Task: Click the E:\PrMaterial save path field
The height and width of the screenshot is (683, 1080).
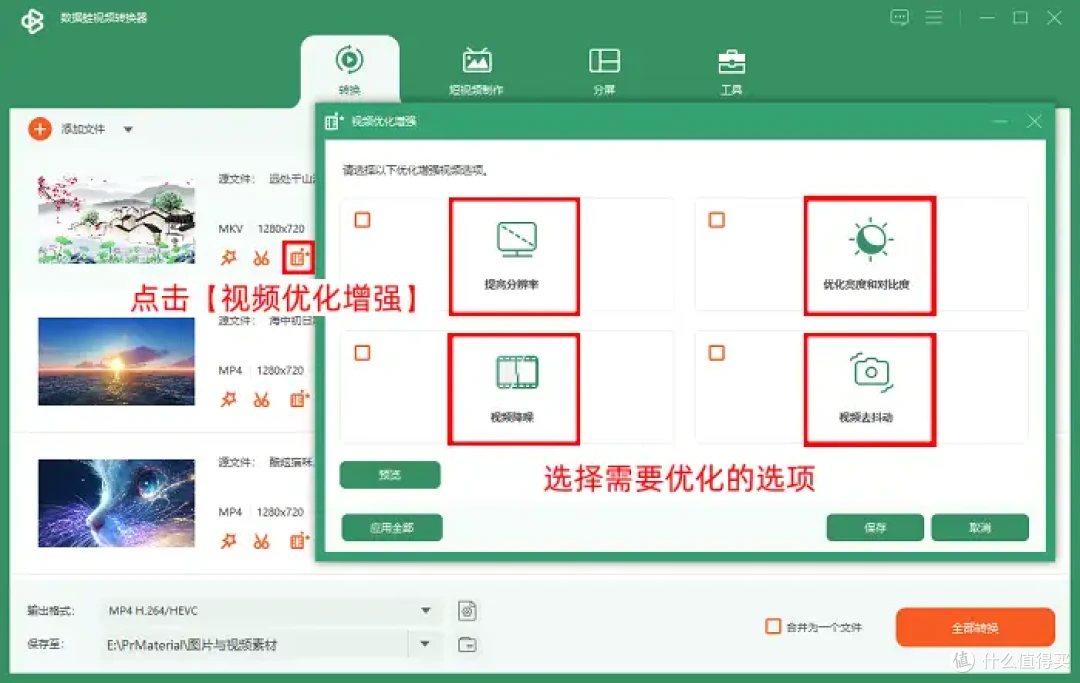Action: tap(256, 644)
